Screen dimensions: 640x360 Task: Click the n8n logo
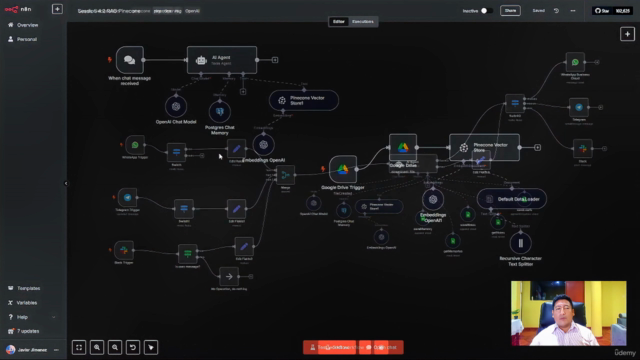pos(18,9)
